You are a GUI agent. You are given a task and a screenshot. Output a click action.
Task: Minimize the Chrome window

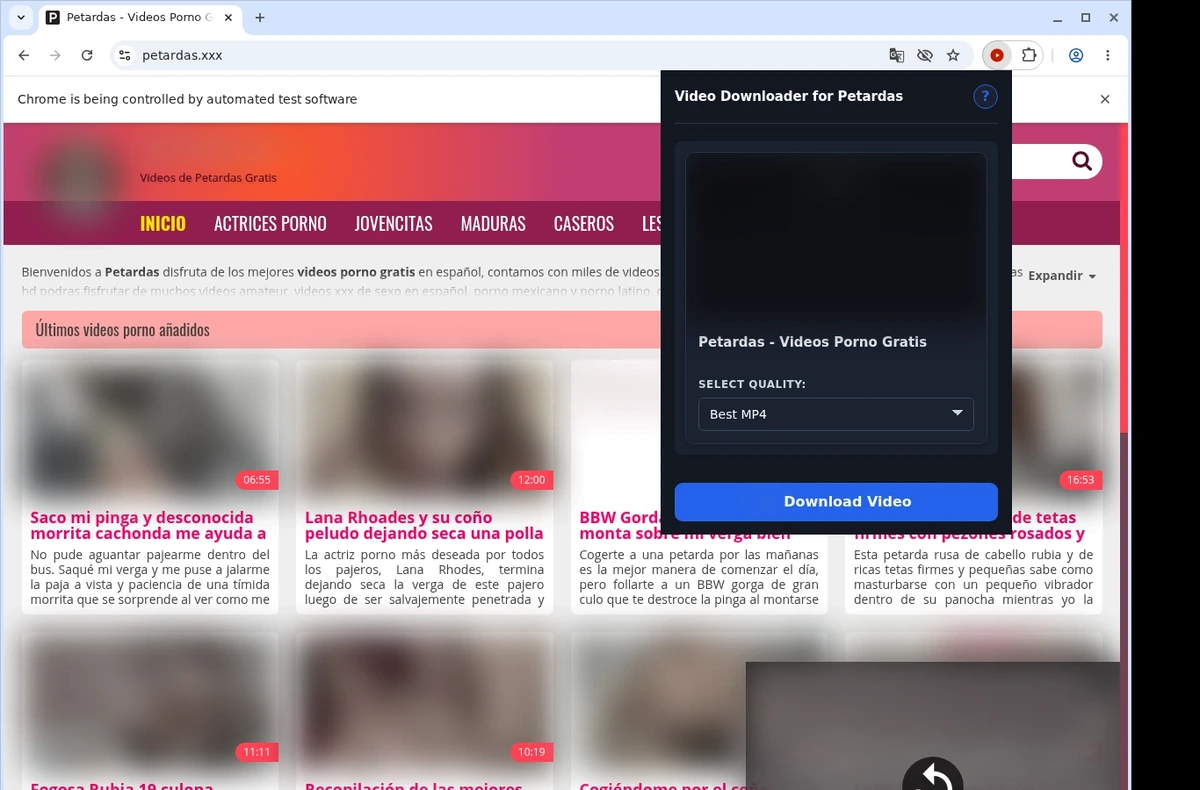pyautogui.click(x=1058, y=18)
